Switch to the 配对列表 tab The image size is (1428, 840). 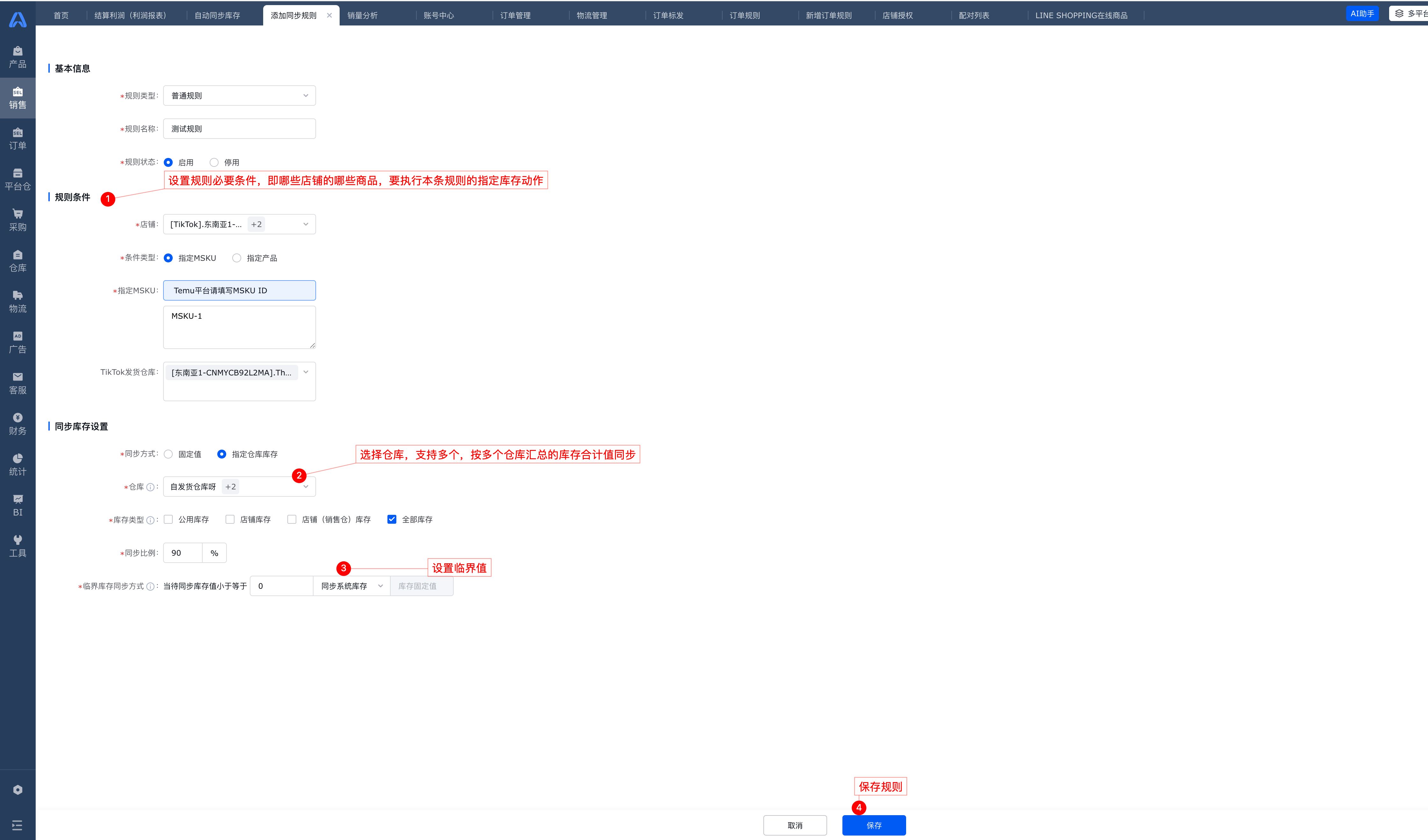coord(975,15)
